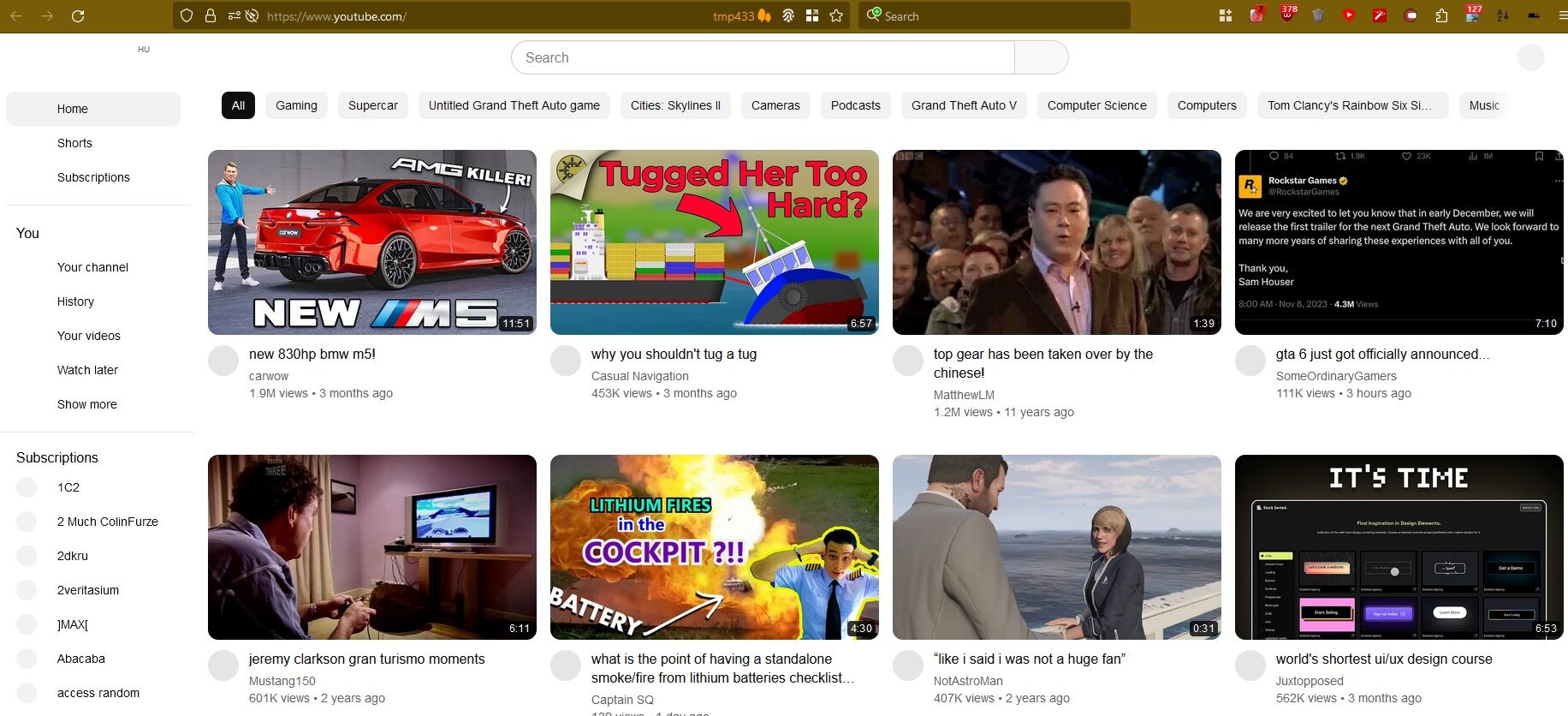Open the new BMW M5 video thumbnail
This screenshot has width=1568, height=716.
(372, 242)
